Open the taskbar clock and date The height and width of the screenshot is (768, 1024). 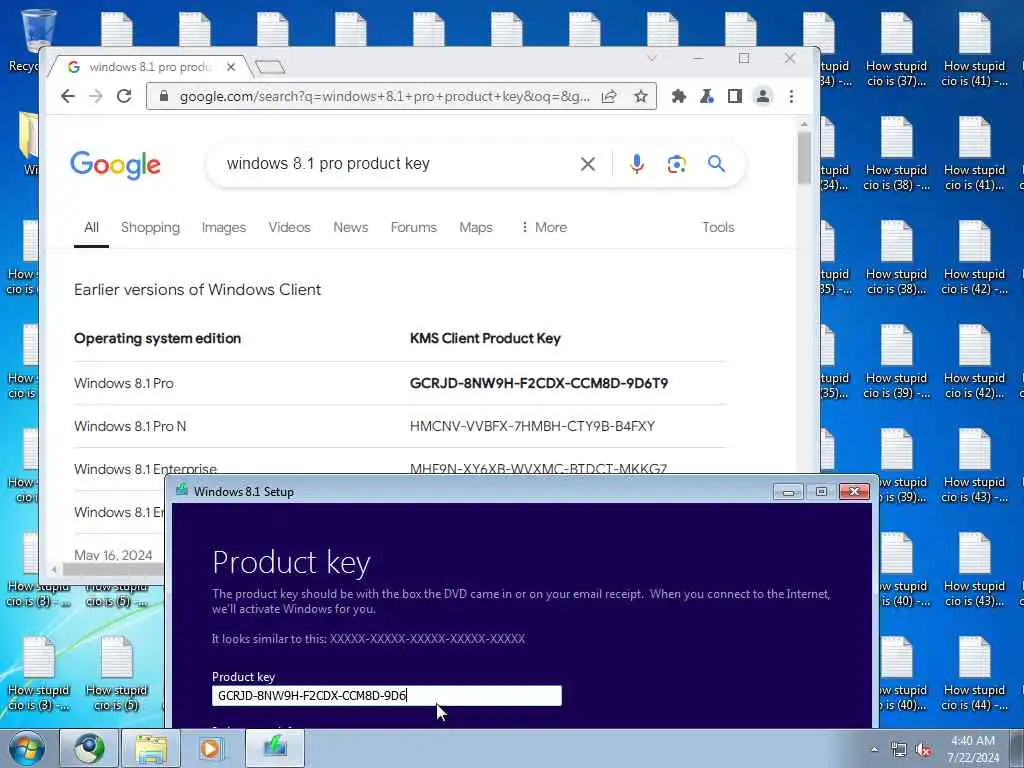click(x=973, y=749)
